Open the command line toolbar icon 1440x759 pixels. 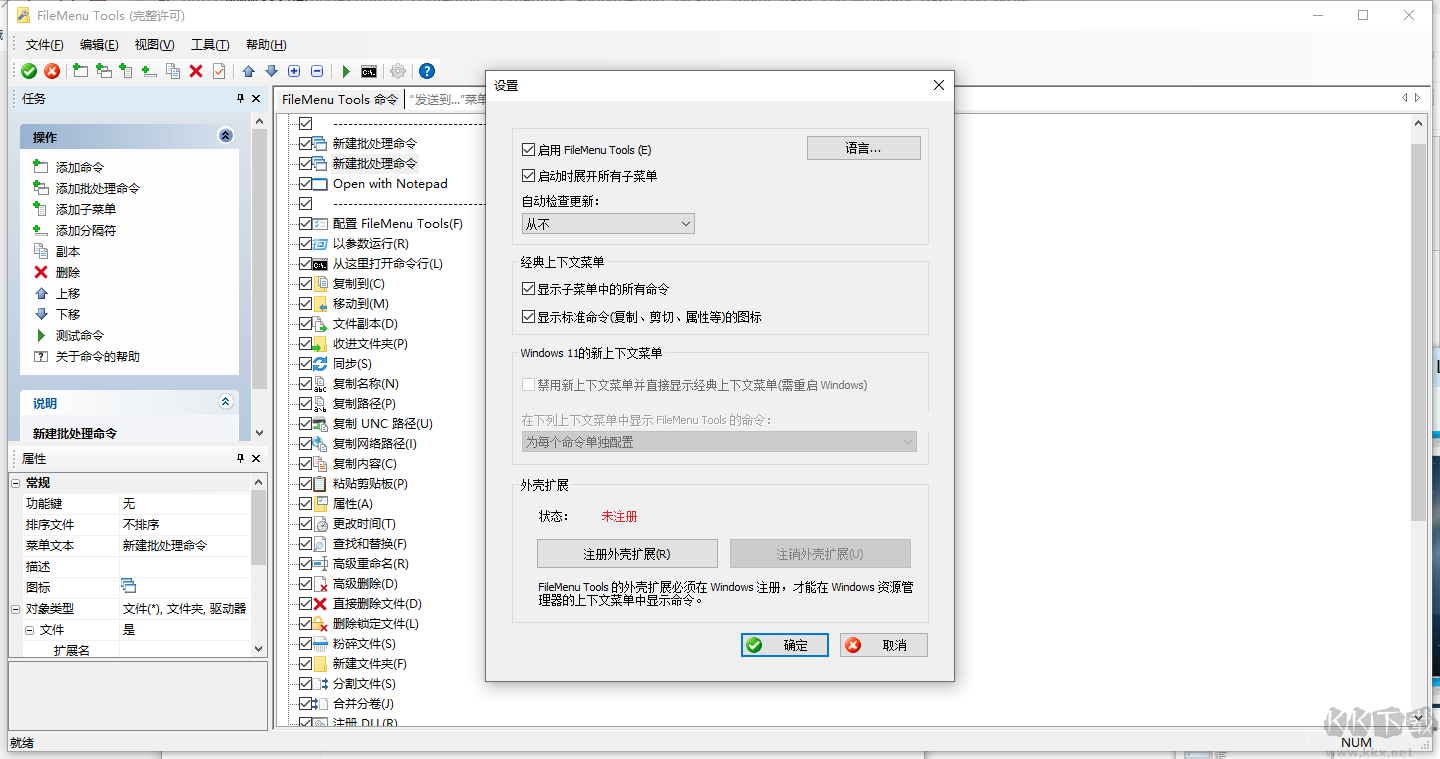[368, 71]
